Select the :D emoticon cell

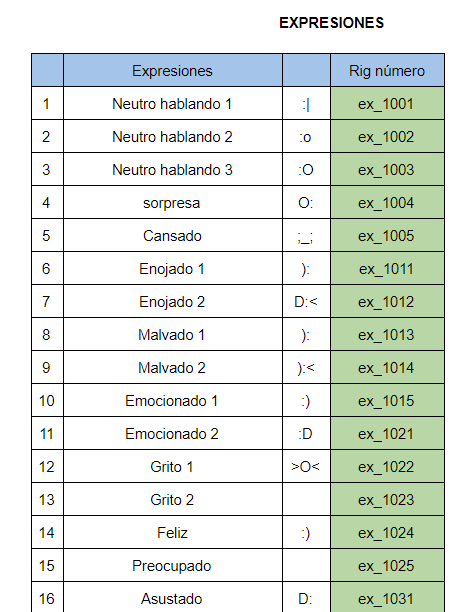[306, 433]
